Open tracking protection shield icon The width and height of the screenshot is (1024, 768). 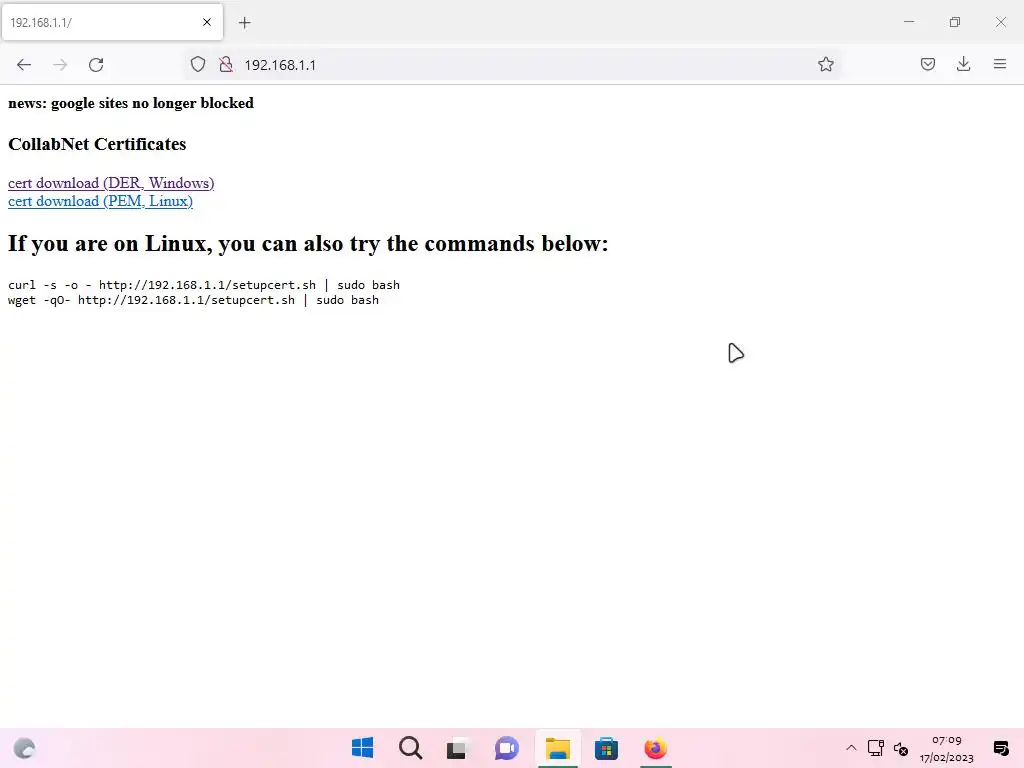[x=198, y=64]
